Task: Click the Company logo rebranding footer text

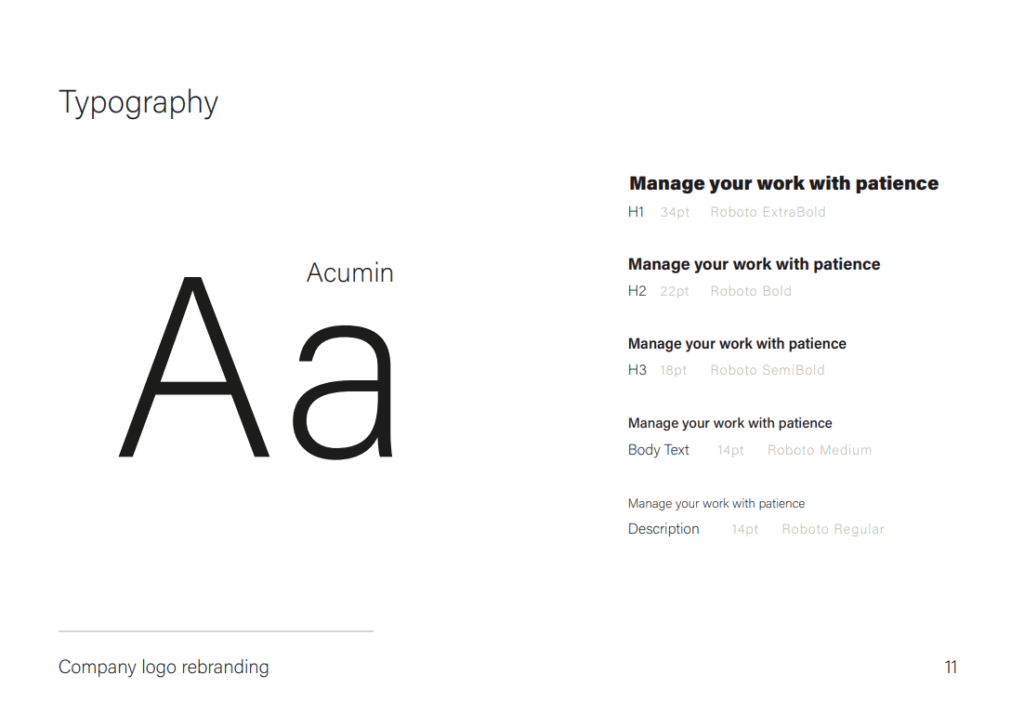Action: coord(164,667)
